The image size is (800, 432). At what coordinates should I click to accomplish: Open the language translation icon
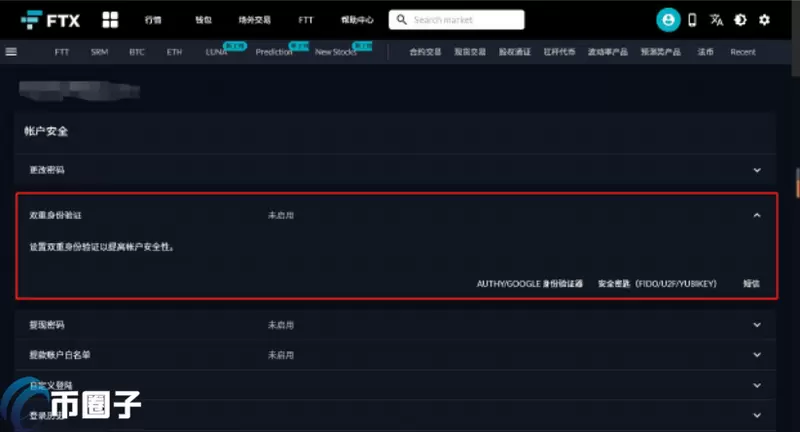pos(716,20)
